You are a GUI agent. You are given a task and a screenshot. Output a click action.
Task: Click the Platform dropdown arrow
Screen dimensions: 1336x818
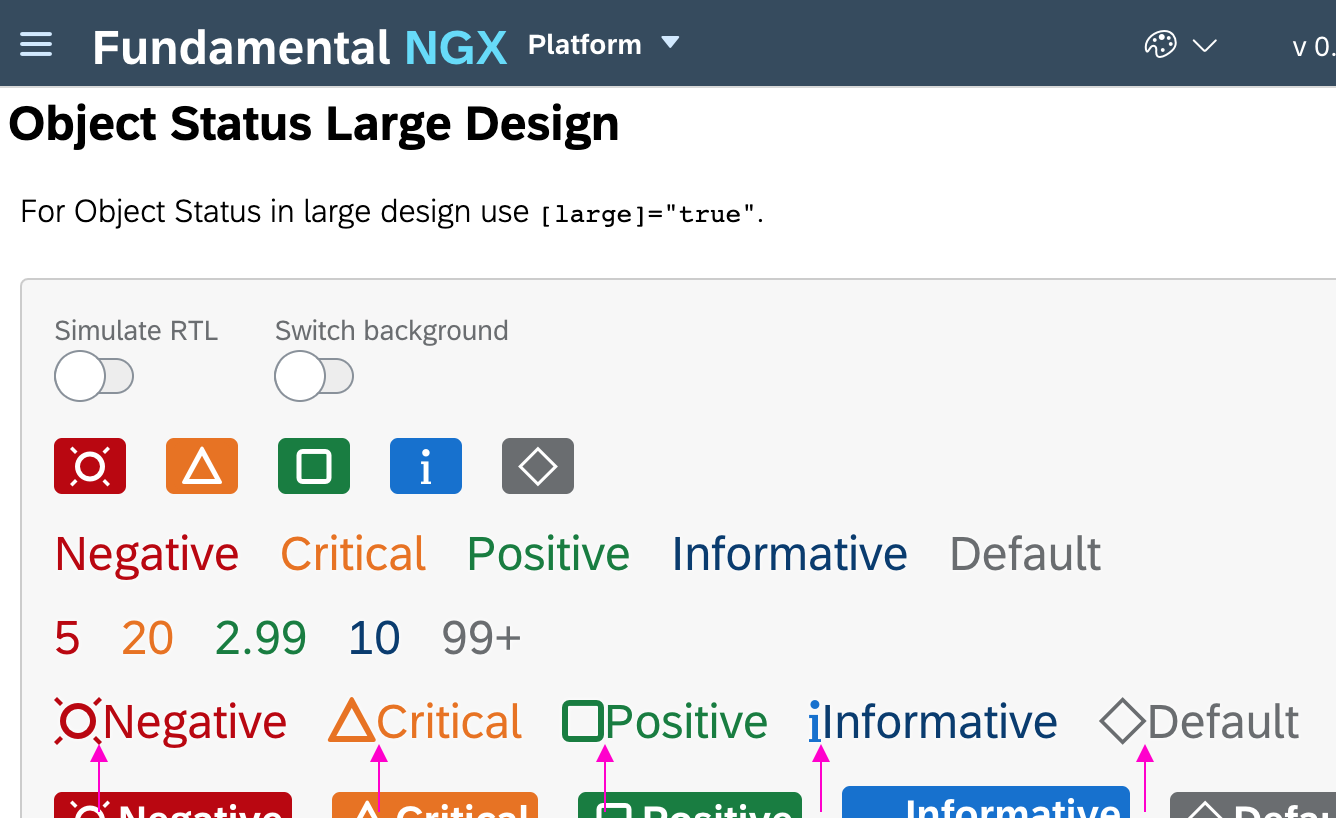(x=671, y=43)
